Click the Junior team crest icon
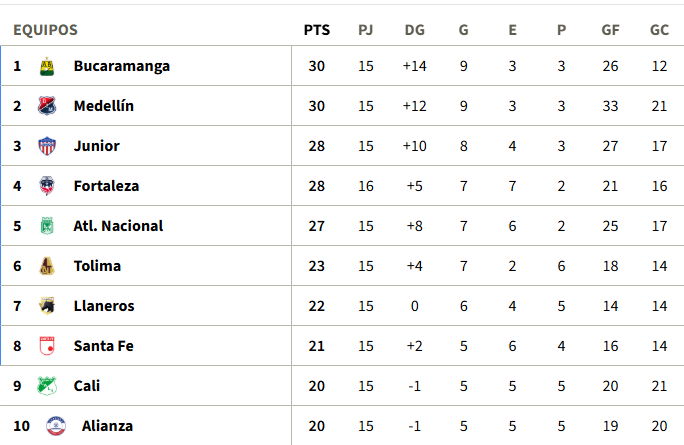The image size is (684, 445). pyautogui.click(x=46, y=146)
